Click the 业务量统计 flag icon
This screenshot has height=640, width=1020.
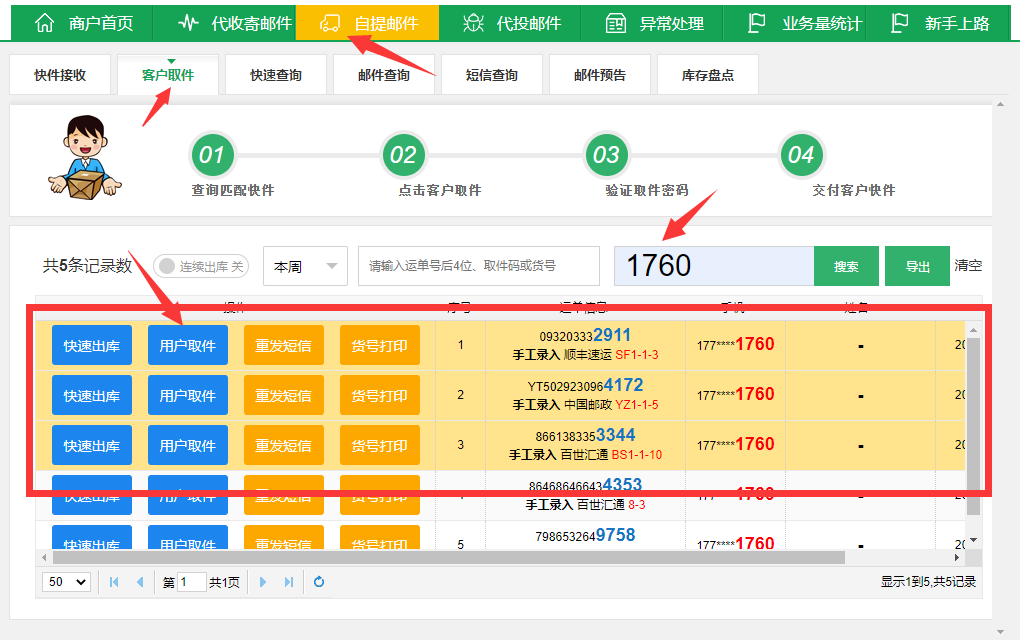(x=757, y=20)
